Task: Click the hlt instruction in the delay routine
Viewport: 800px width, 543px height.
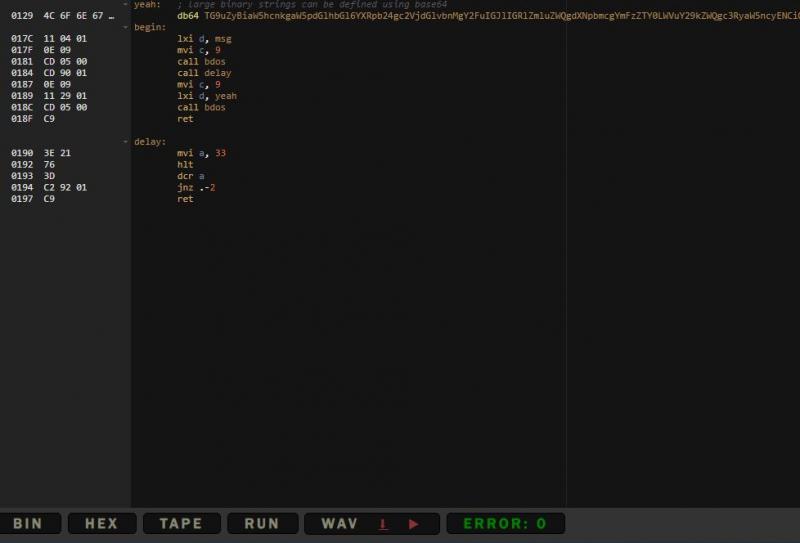Action: 185,165
